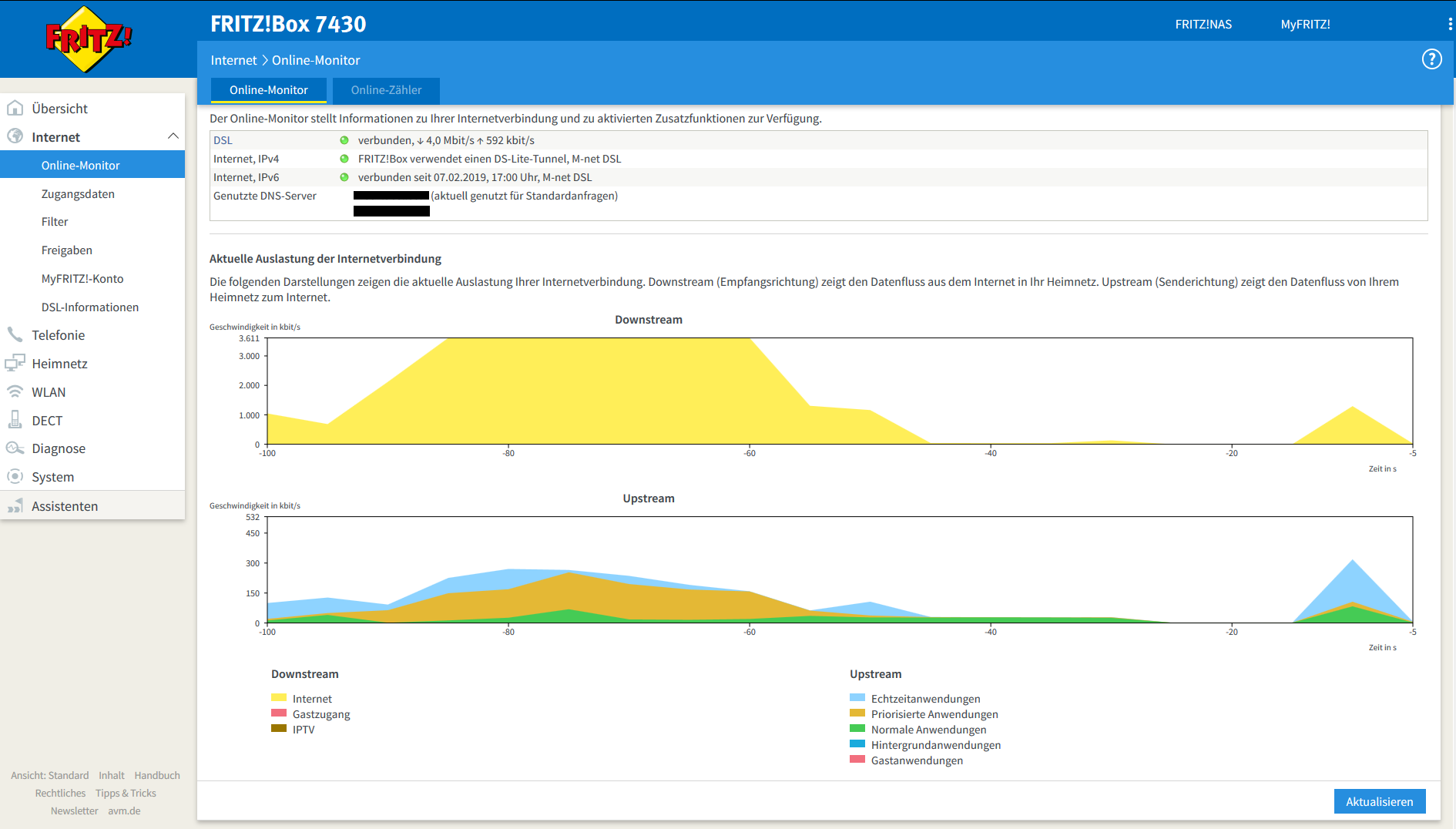Open the avm.de footer link

(124, 811)
